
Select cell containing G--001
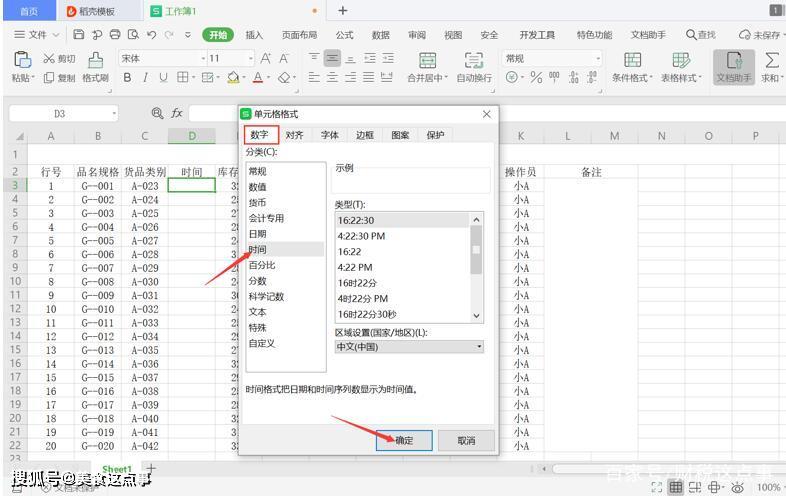(98, 186)
